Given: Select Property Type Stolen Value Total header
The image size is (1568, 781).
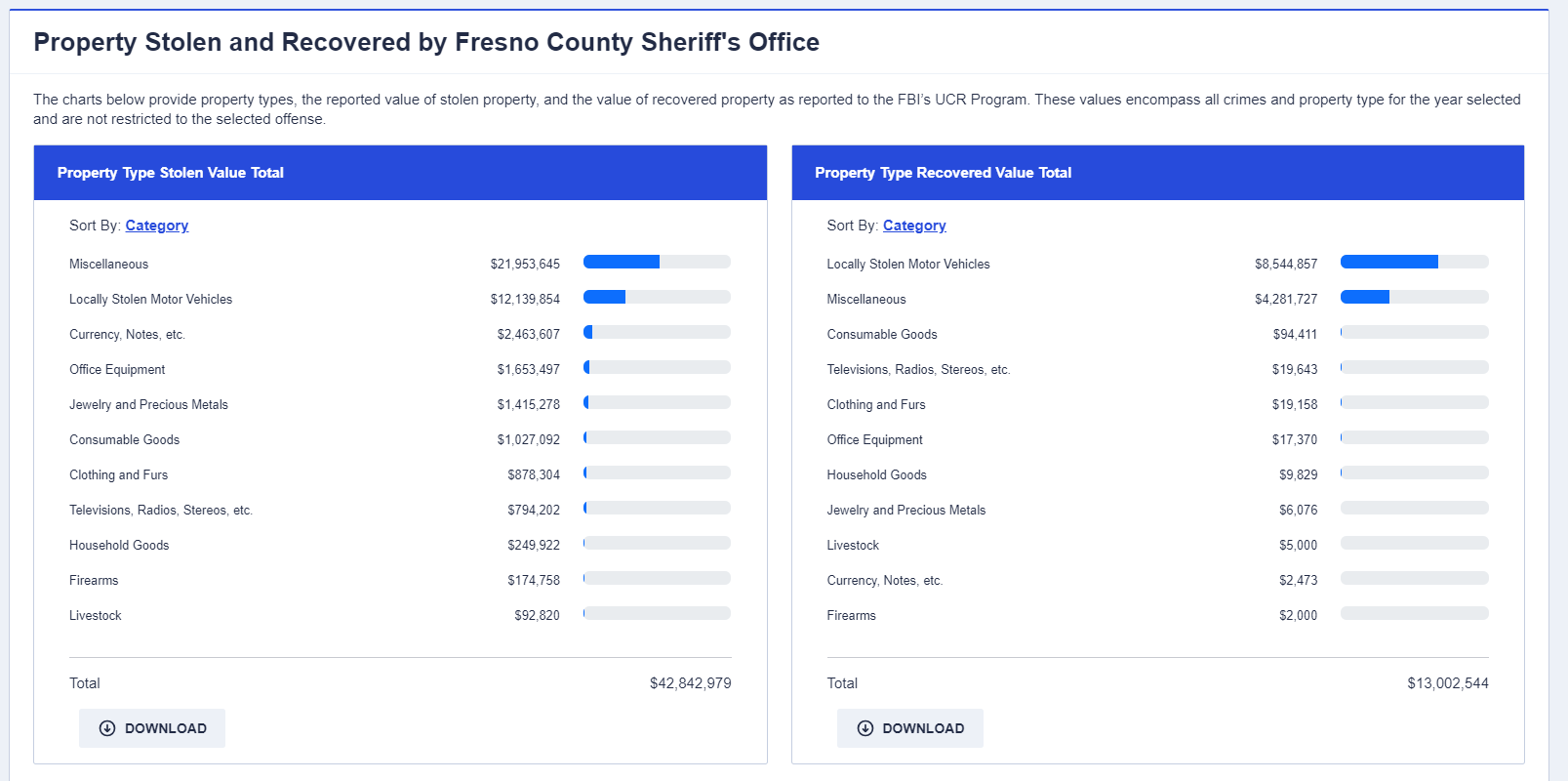Looking at the screenshot, I should [x=171, y=173].
